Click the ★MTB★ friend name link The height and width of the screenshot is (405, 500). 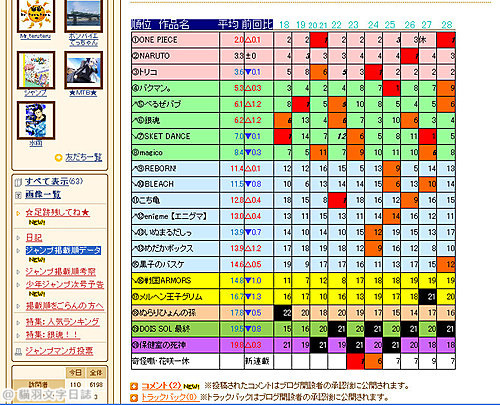[83, 93]
